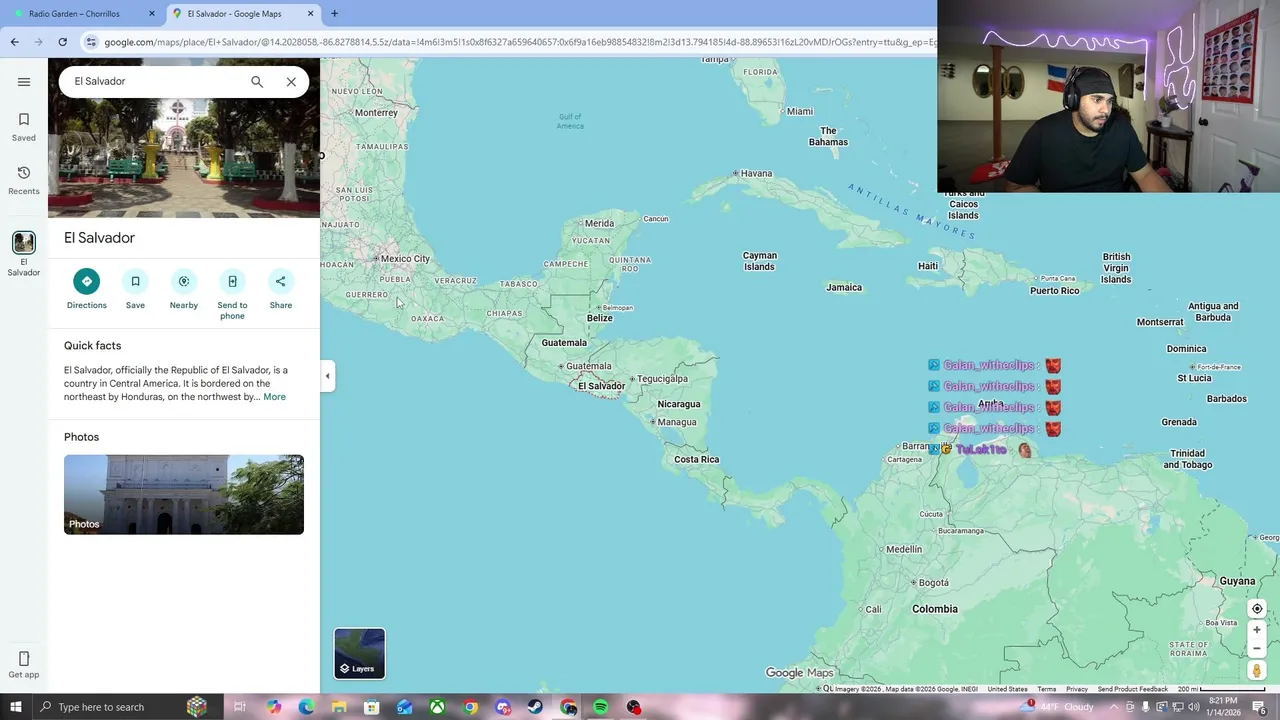Click the Costa Rica label on the map
The width and height of the screenshot is (1280, 720).
pyautogui.click(x=697, y=460)
